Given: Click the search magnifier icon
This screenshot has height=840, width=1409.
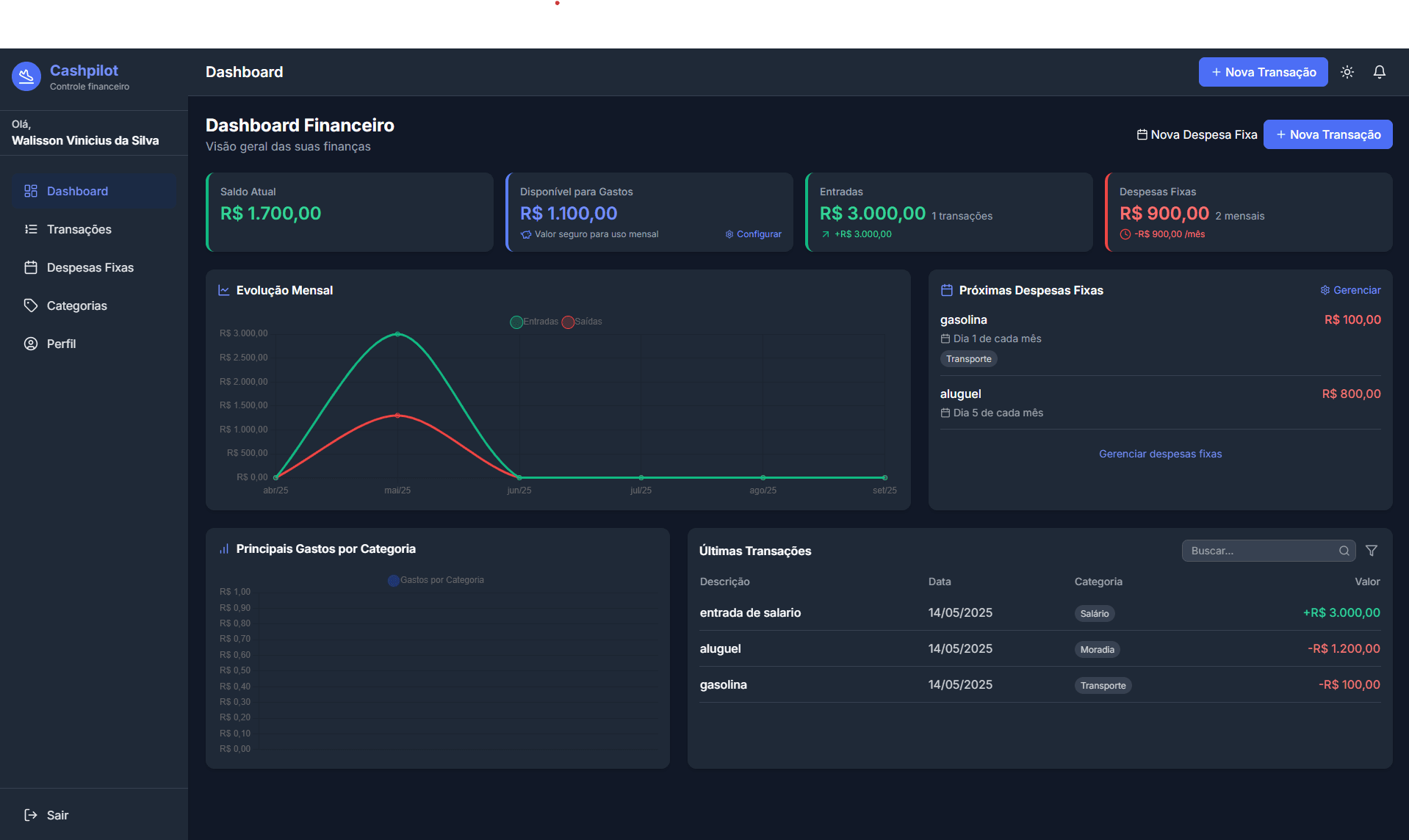Looking at the screenshot, I should [1344, 551].
